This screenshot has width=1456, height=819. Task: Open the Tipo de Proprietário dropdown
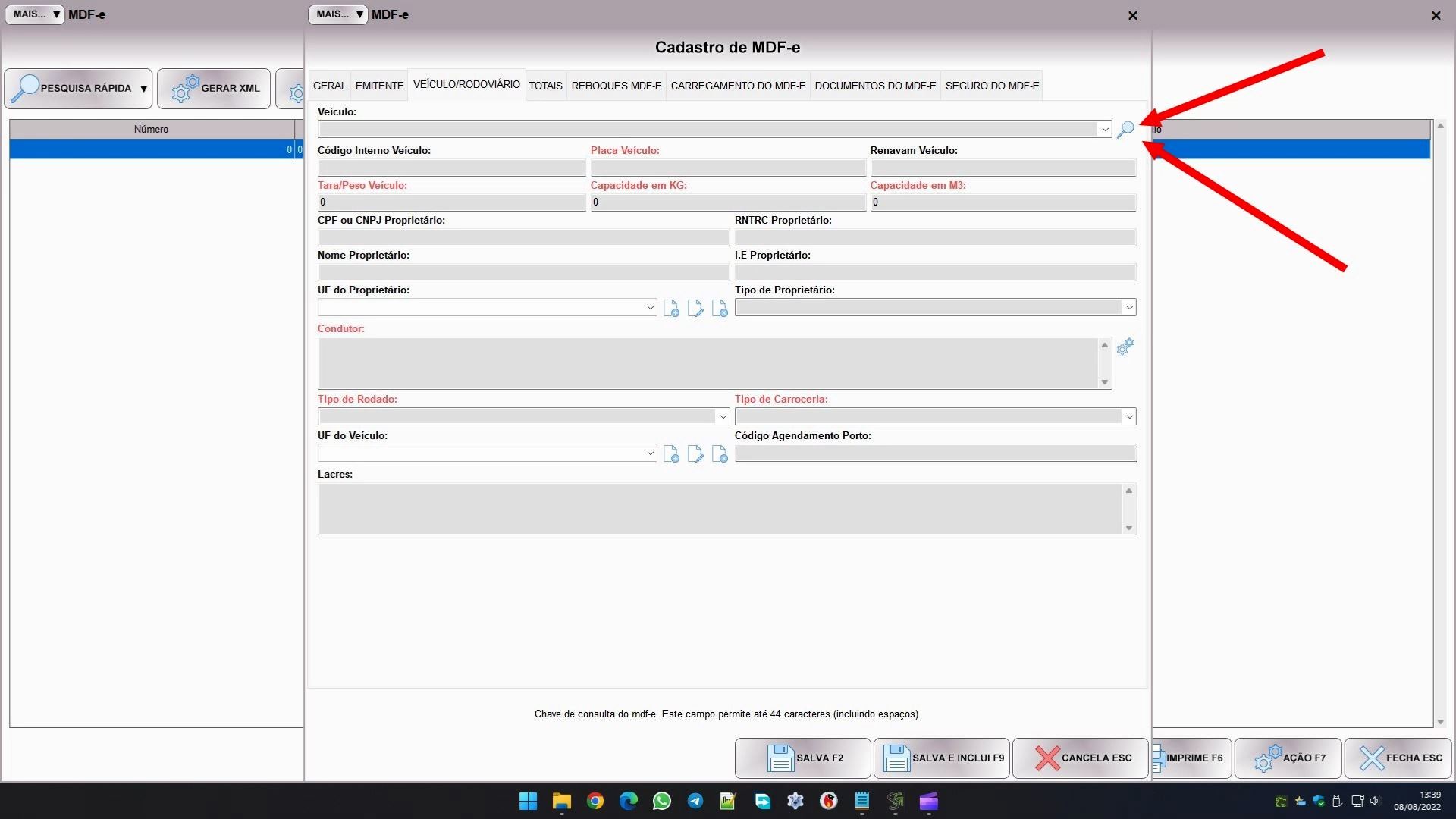tap(1128, 308)
